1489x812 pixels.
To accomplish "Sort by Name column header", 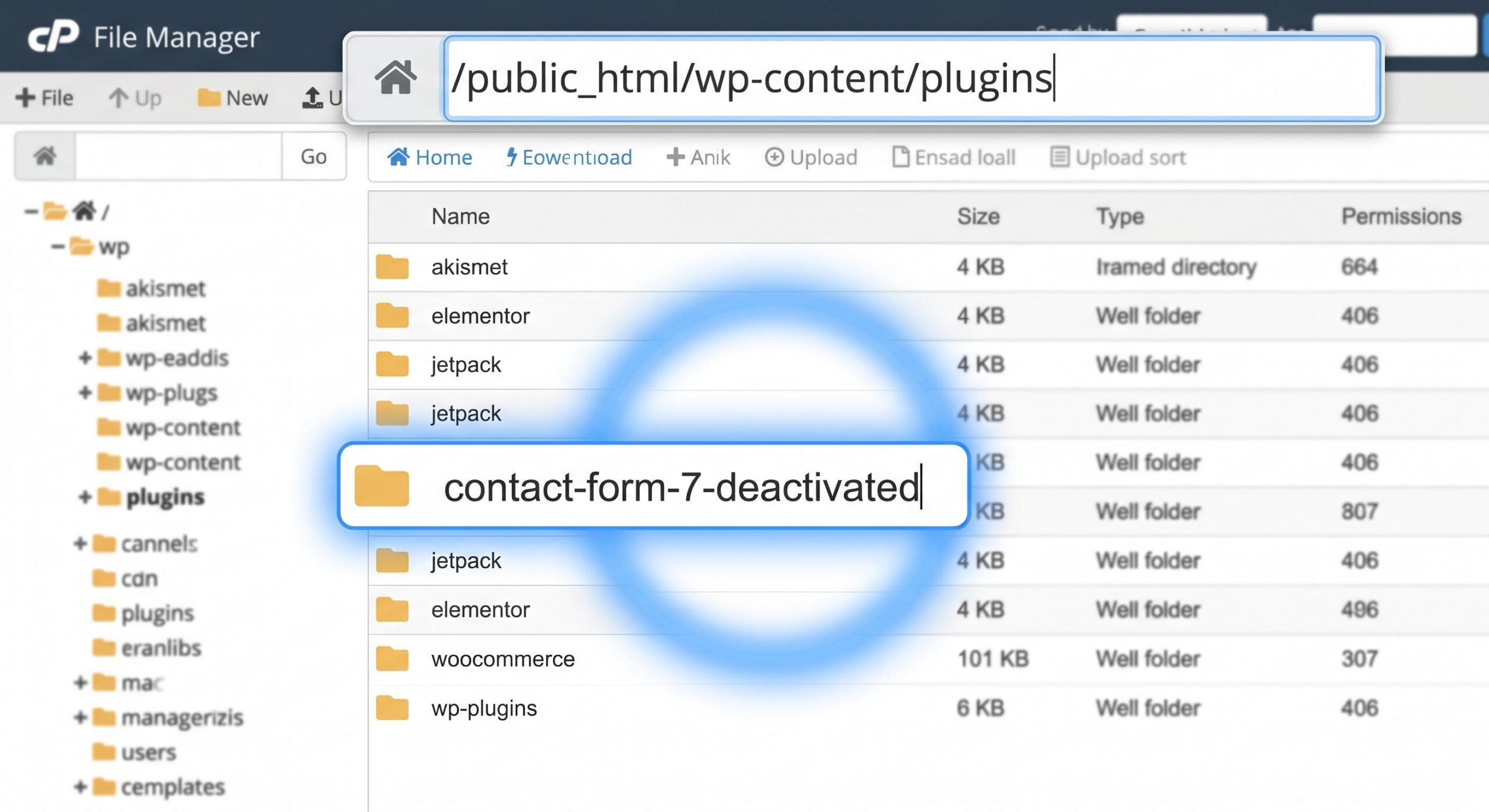I will 461,216.
